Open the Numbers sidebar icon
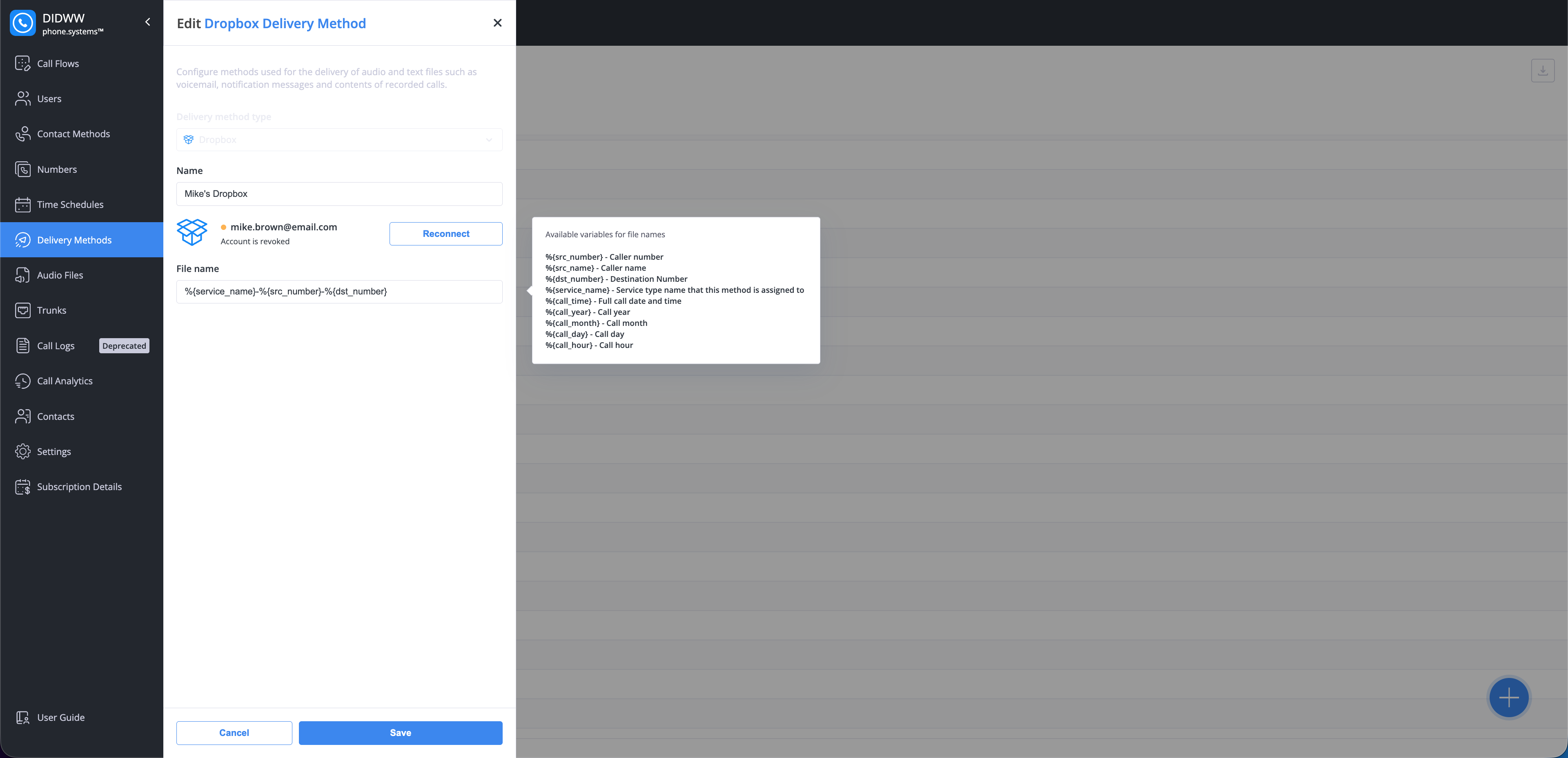 click(x=22, y=169)
